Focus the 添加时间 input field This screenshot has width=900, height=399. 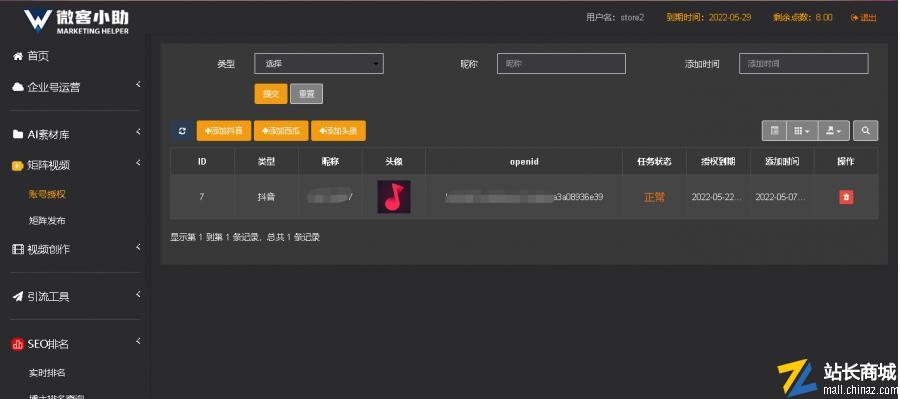(x=804, y=64)
